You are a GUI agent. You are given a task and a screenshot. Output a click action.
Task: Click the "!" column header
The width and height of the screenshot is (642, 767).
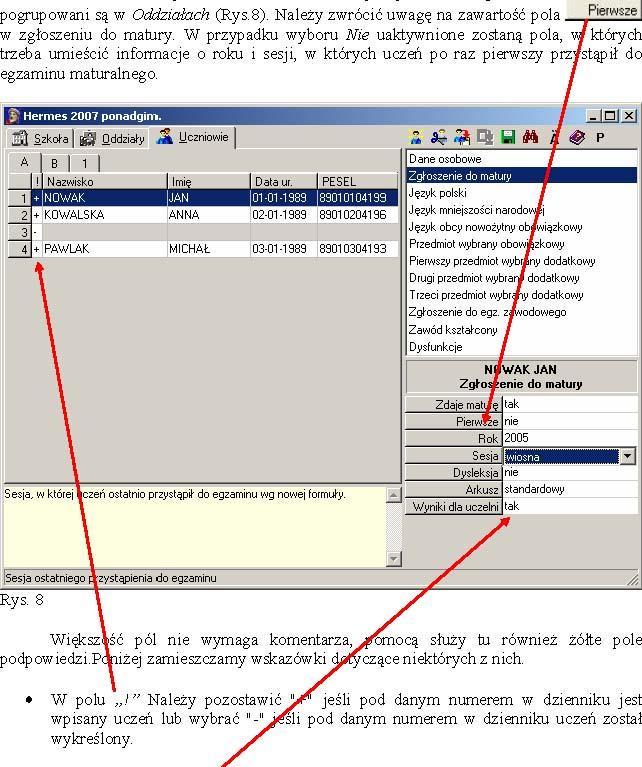[x=37, y=181]
